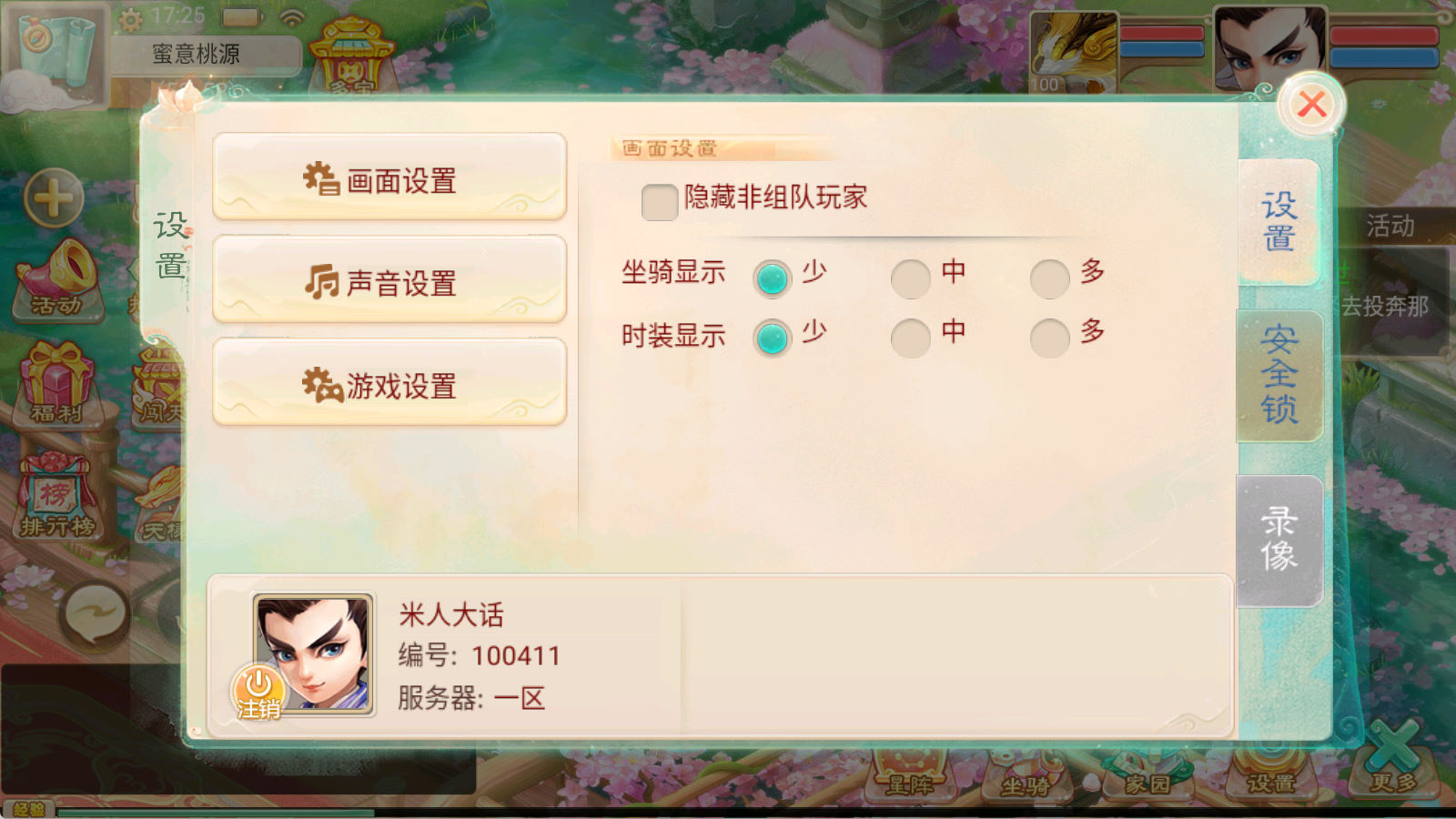The height and width of the screenshot is (819, 1456).
Task: Open the chat bubble icon
Action: pyautogui.click(x=95, y=615)
